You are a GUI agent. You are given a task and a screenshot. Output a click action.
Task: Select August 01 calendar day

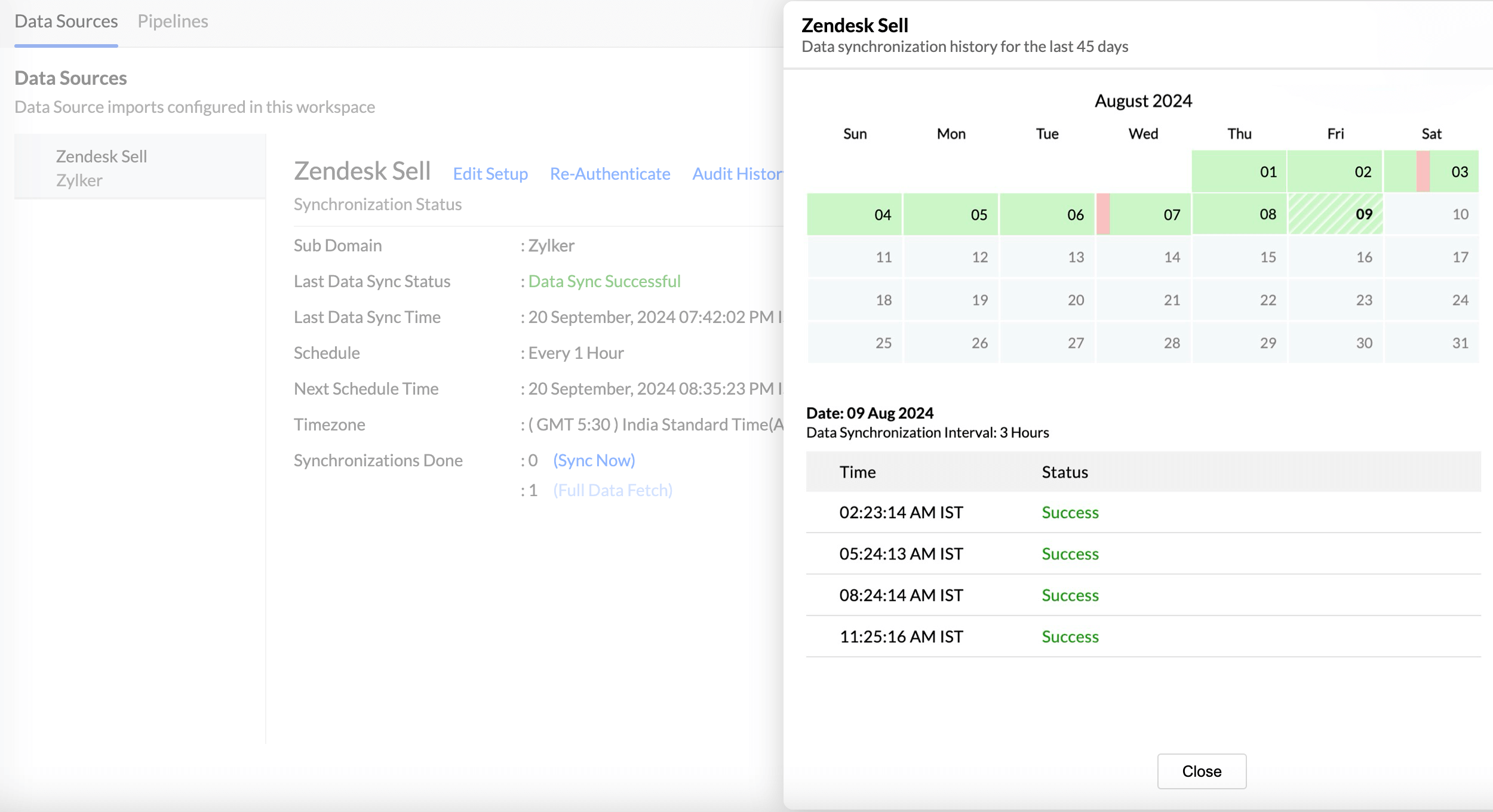(1239, 171)
